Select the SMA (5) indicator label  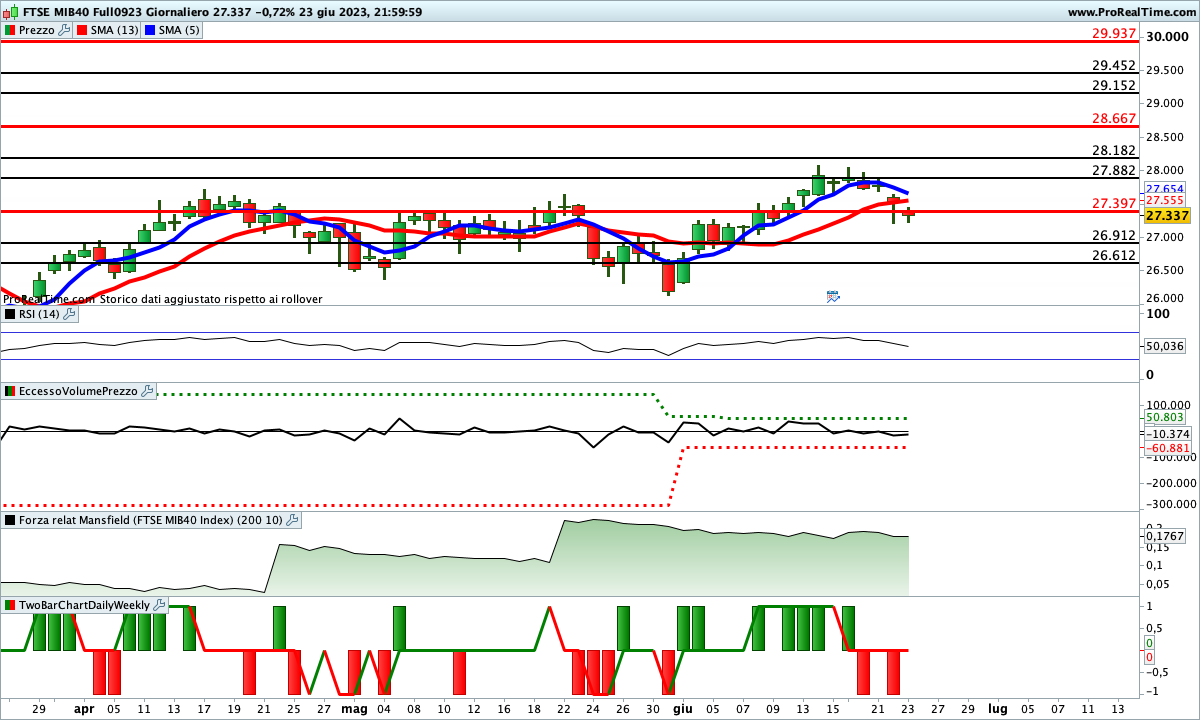[180, 30]
